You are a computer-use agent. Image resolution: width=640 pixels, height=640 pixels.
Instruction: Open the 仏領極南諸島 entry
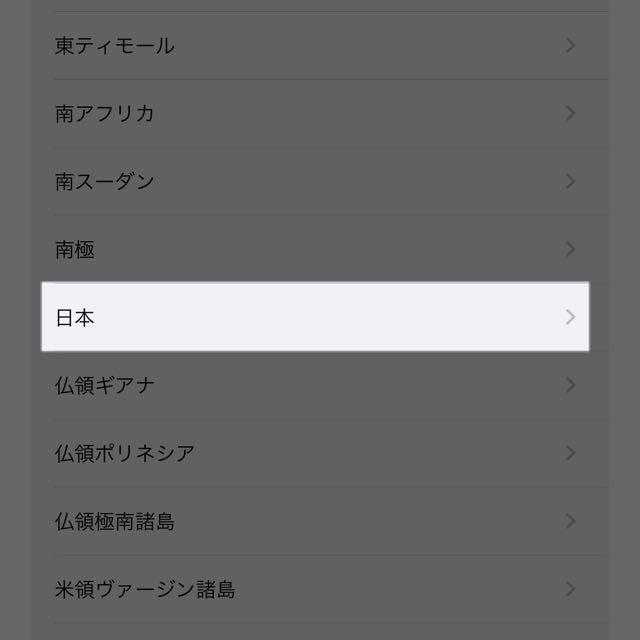point(320,521)
